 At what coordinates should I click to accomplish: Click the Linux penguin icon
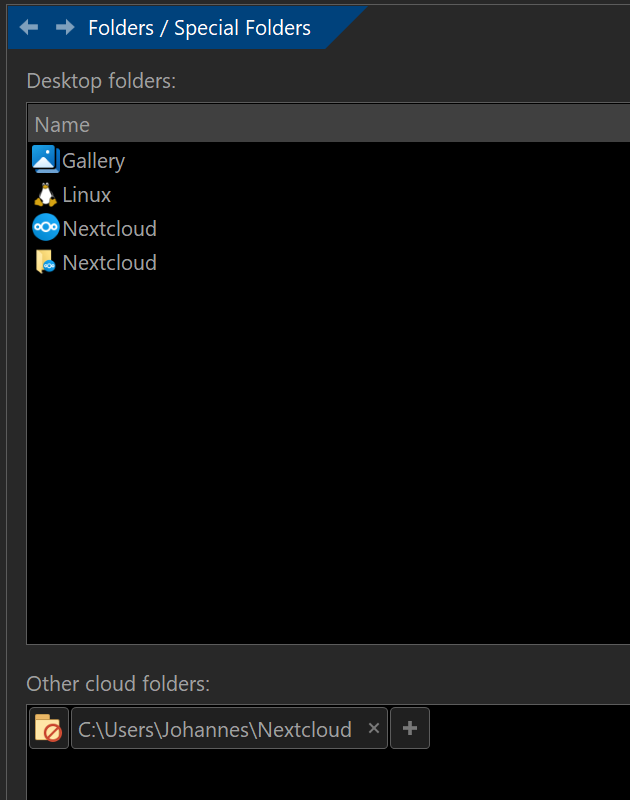[45, 194]
